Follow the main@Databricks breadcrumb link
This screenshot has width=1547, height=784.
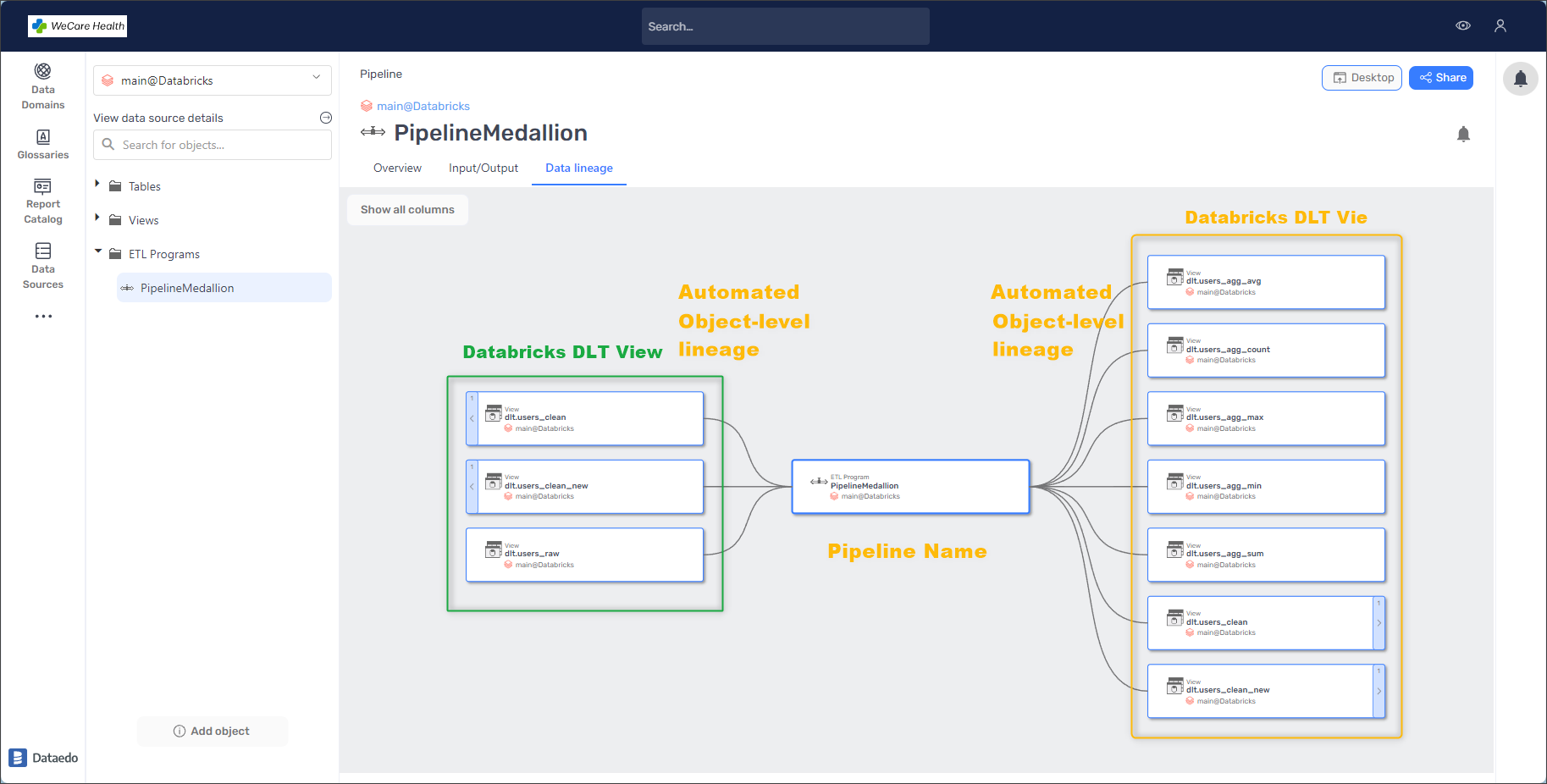(x=423, y=106)
